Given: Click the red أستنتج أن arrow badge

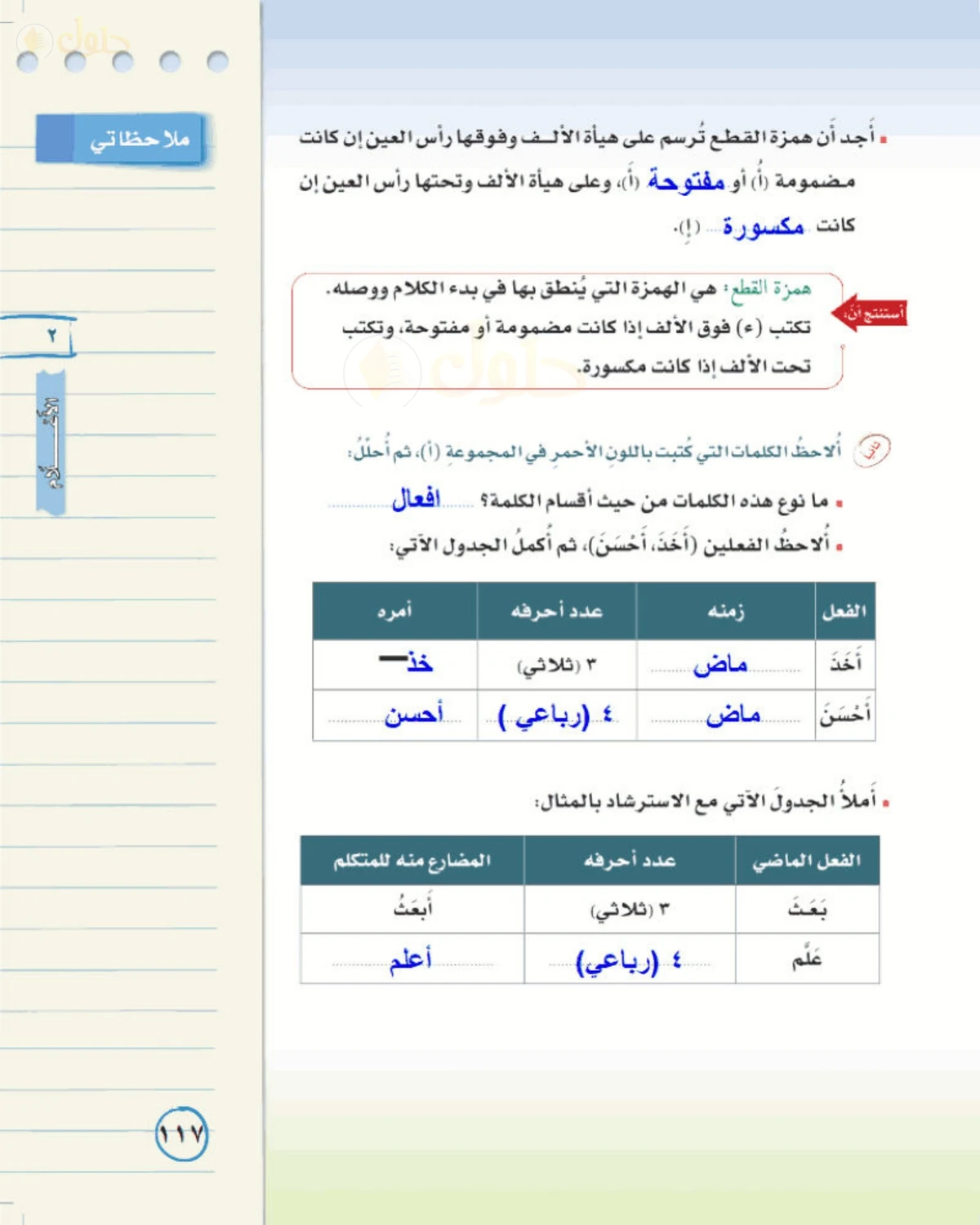Looking at the screenshot, I should 871,314.
